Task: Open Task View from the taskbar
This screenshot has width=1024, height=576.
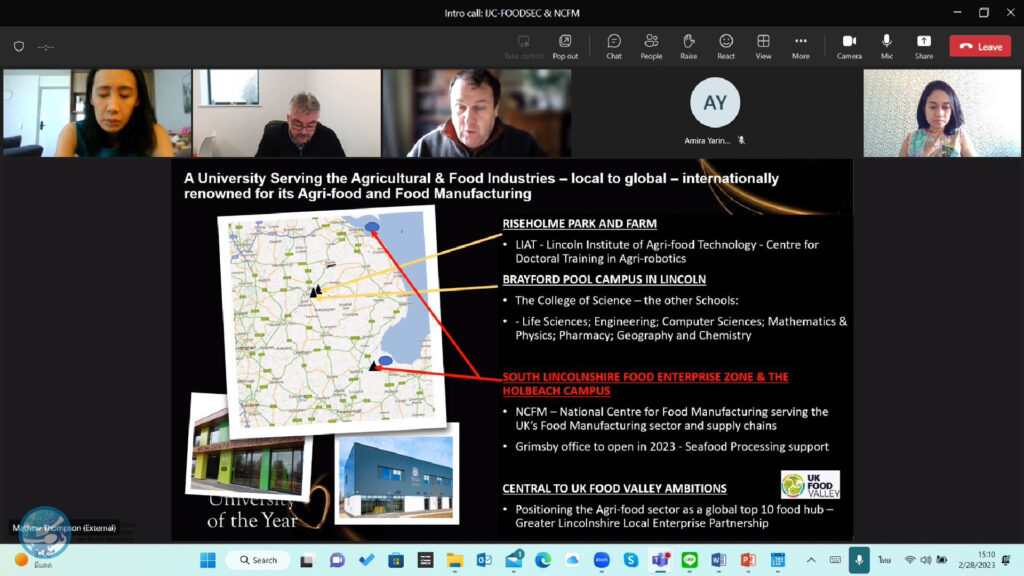Action: pyautogui.click(x=307, y=560)
